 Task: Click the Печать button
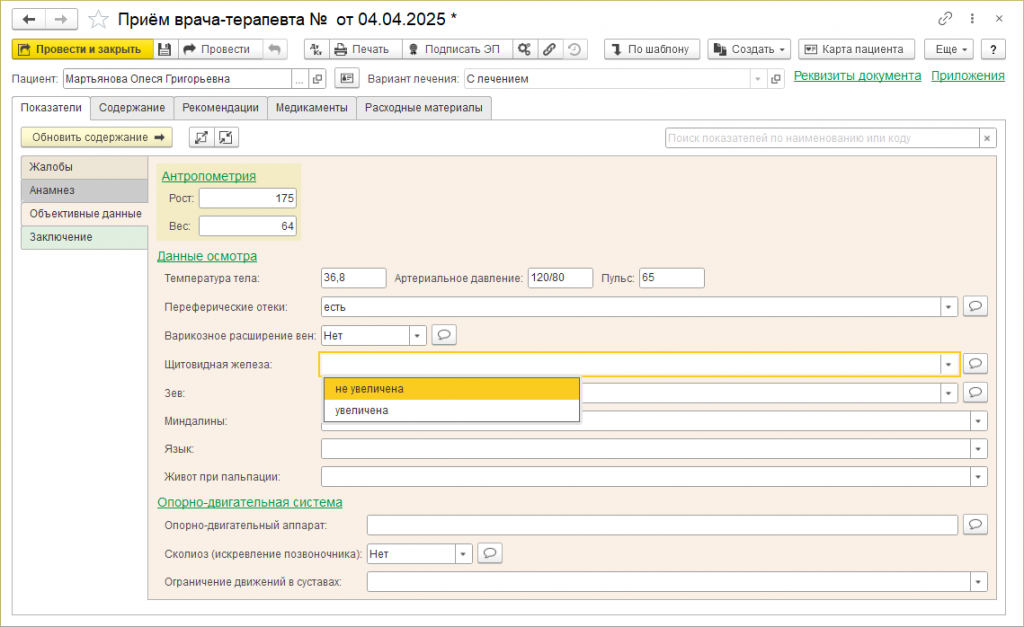pyautogui.click(x=364, y=49)
